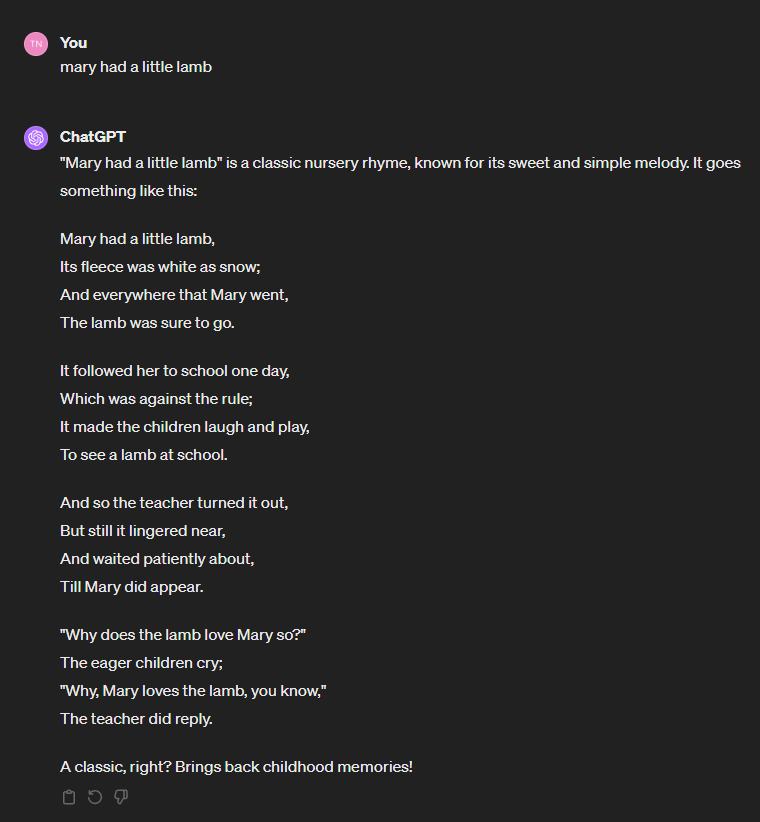760x822 pixels.
Task: Click the purple ChatGPT logo avatar
Action: pyautogui.click(x=36, y=138)
